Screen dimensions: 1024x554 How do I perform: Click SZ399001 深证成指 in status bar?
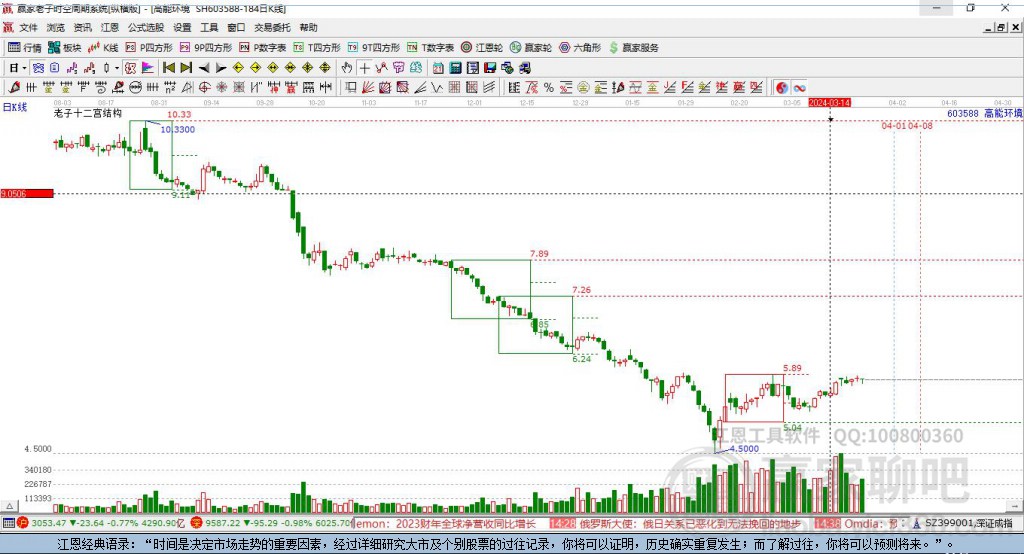[963, 523]
